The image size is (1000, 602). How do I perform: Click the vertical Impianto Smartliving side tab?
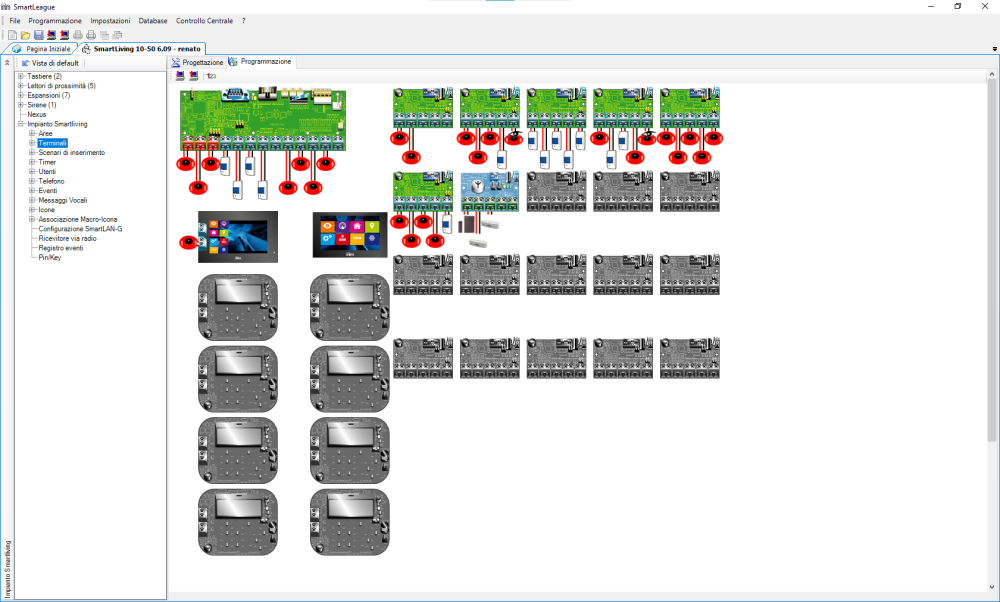(x=8, y=569)
